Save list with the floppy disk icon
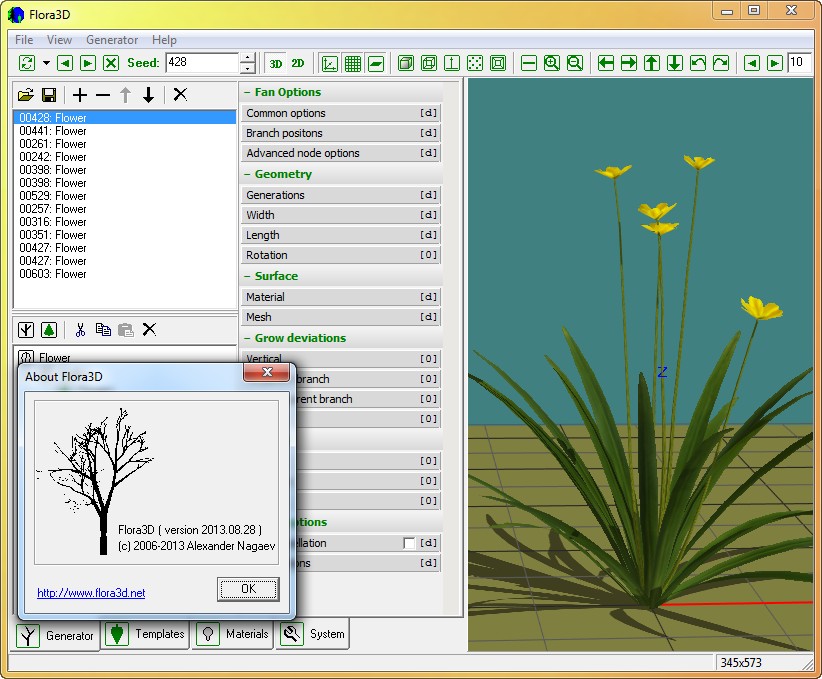This screenshot has height=679, width=822. [x=49, y=95]
